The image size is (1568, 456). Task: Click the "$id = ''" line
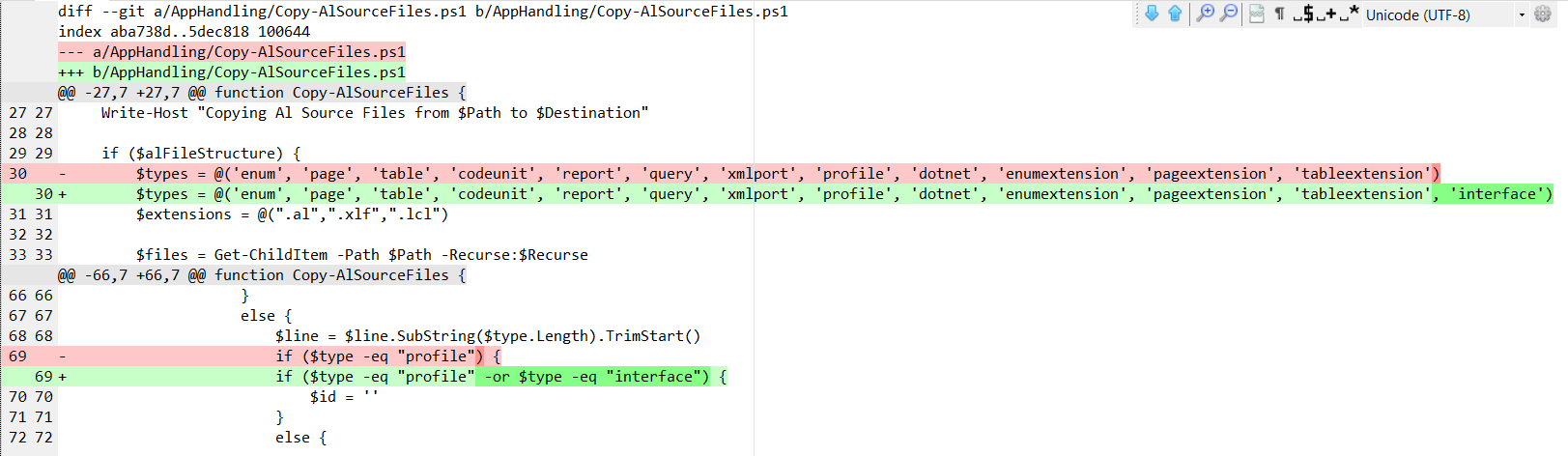(344, 397)
